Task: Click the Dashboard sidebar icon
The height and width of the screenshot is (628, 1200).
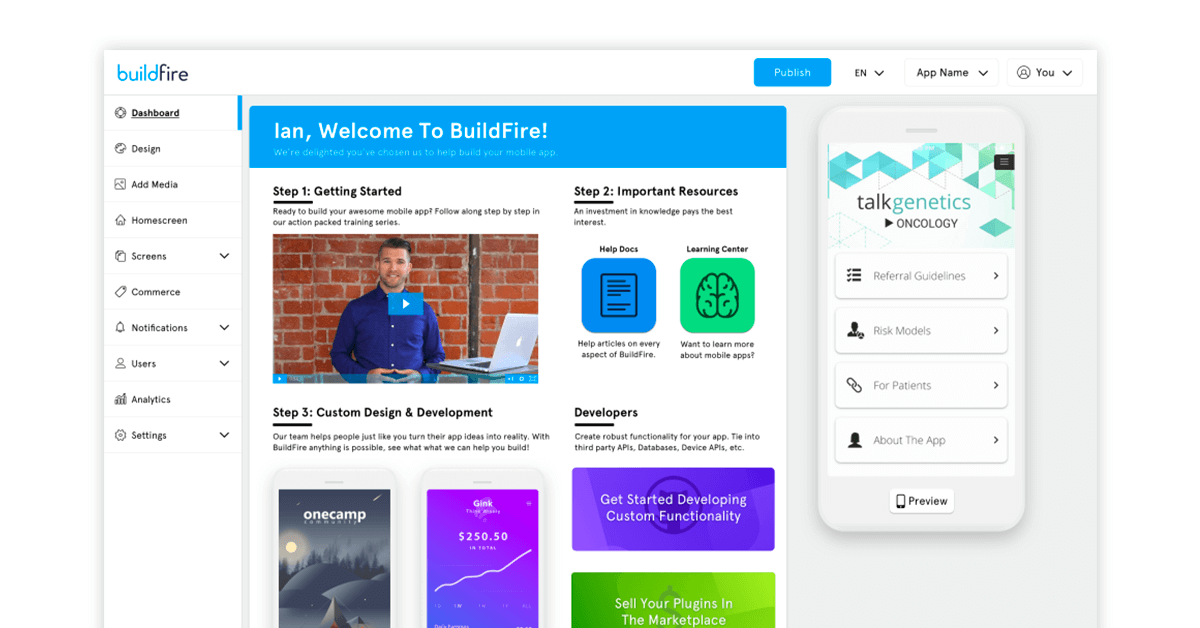Action: point(120,113)
